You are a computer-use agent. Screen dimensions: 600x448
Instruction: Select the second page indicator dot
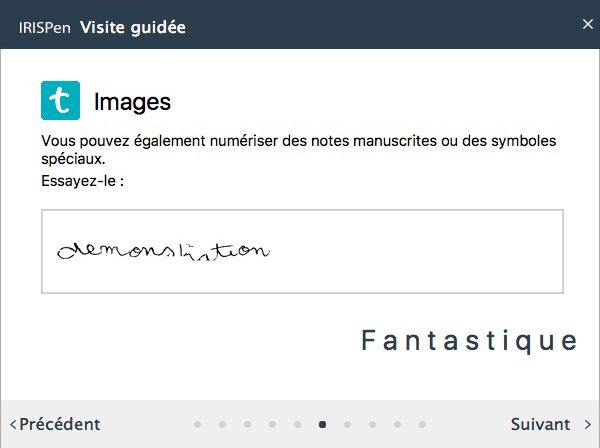222,424
